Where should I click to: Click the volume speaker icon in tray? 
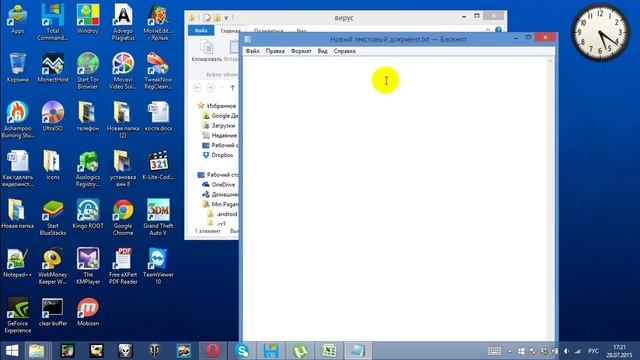tap(566, 351)
